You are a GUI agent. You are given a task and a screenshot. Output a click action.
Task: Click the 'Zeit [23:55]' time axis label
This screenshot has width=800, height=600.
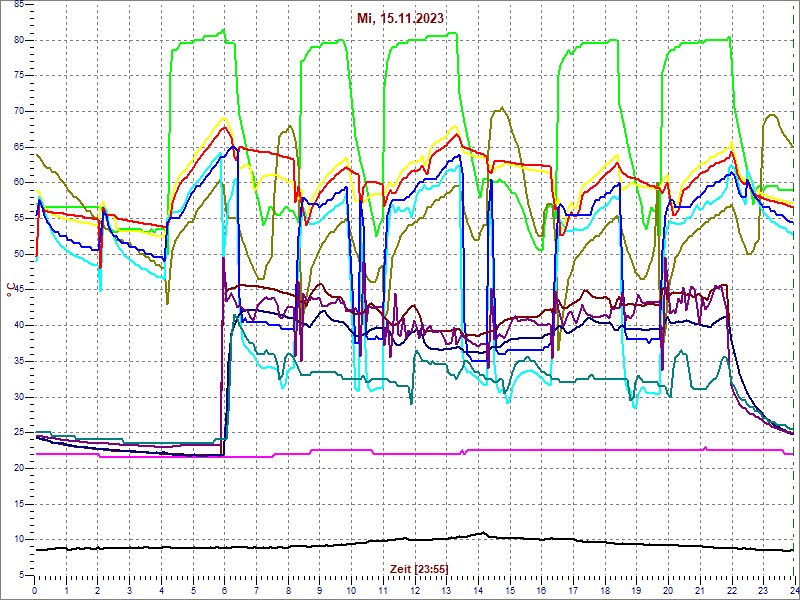point(419,568)
